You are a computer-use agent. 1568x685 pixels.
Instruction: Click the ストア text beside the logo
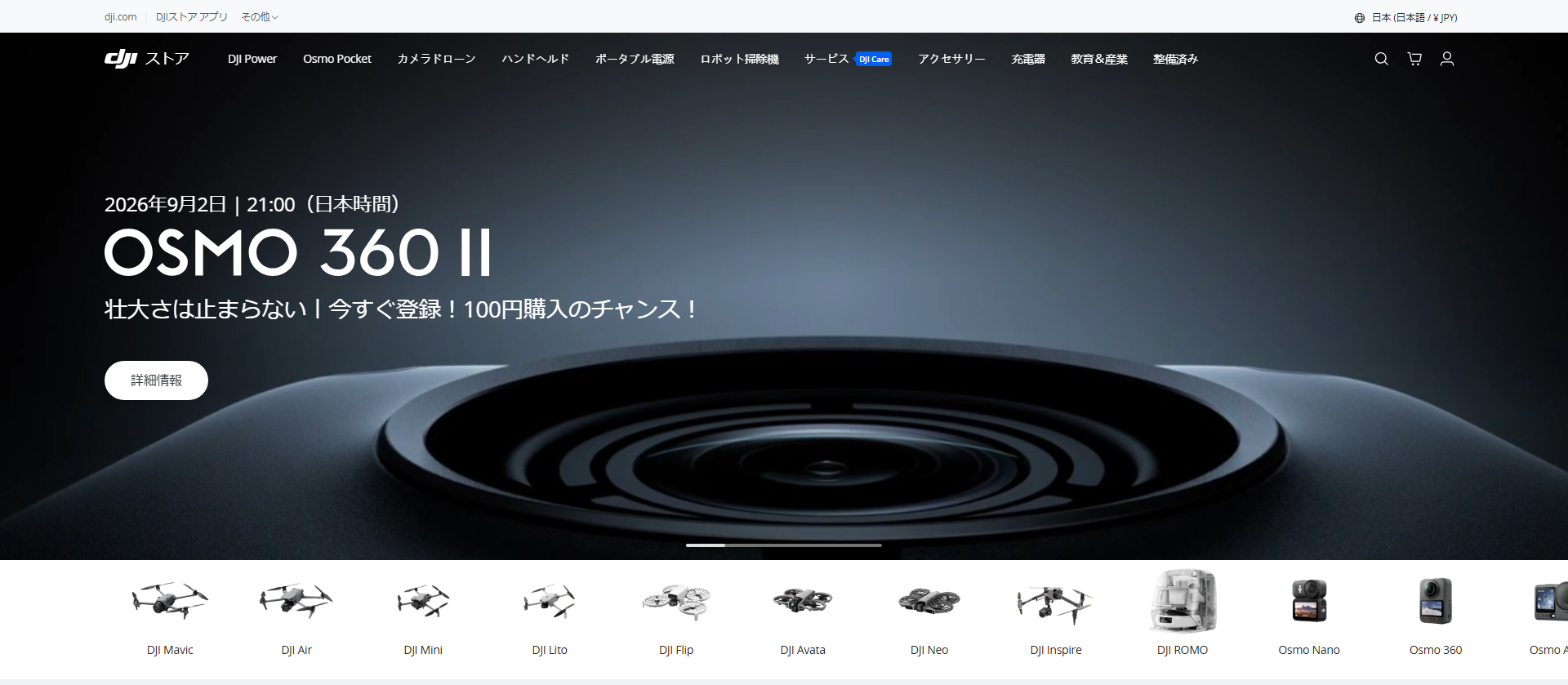pyautogui.click(x=167, y=59)
